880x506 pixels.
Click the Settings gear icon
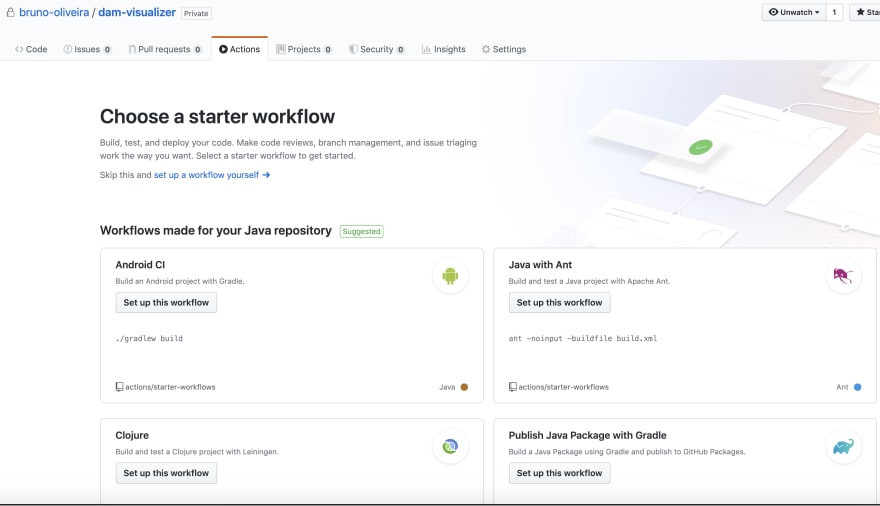486,49
